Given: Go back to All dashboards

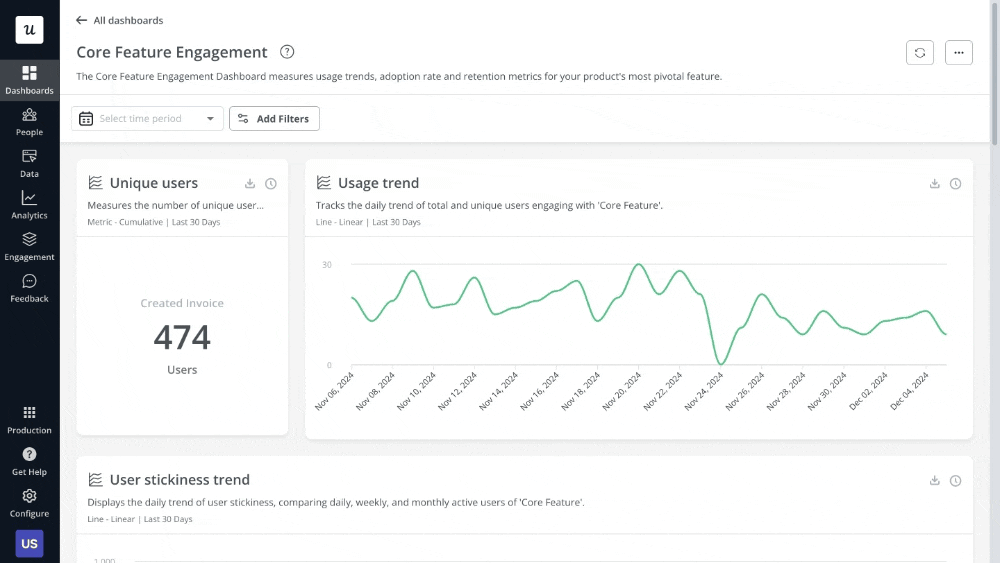Looking at the screenshot, I should click(x=119, y=20).
